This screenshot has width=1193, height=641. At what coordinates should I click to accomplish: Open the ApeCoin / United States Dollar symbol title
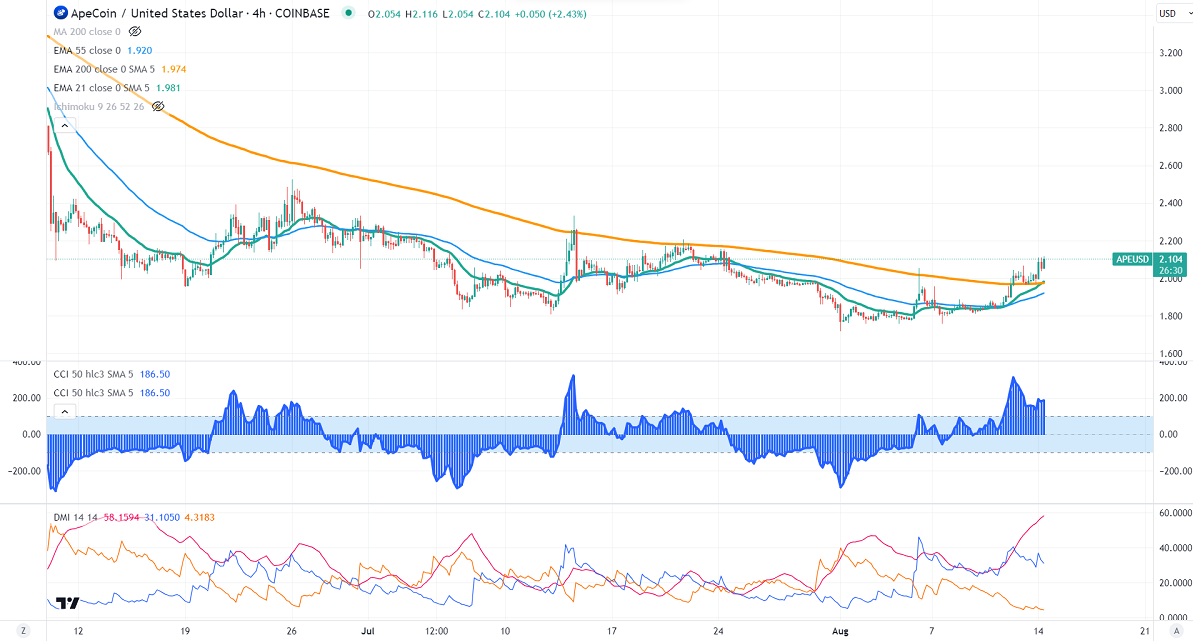click(200, 13)
